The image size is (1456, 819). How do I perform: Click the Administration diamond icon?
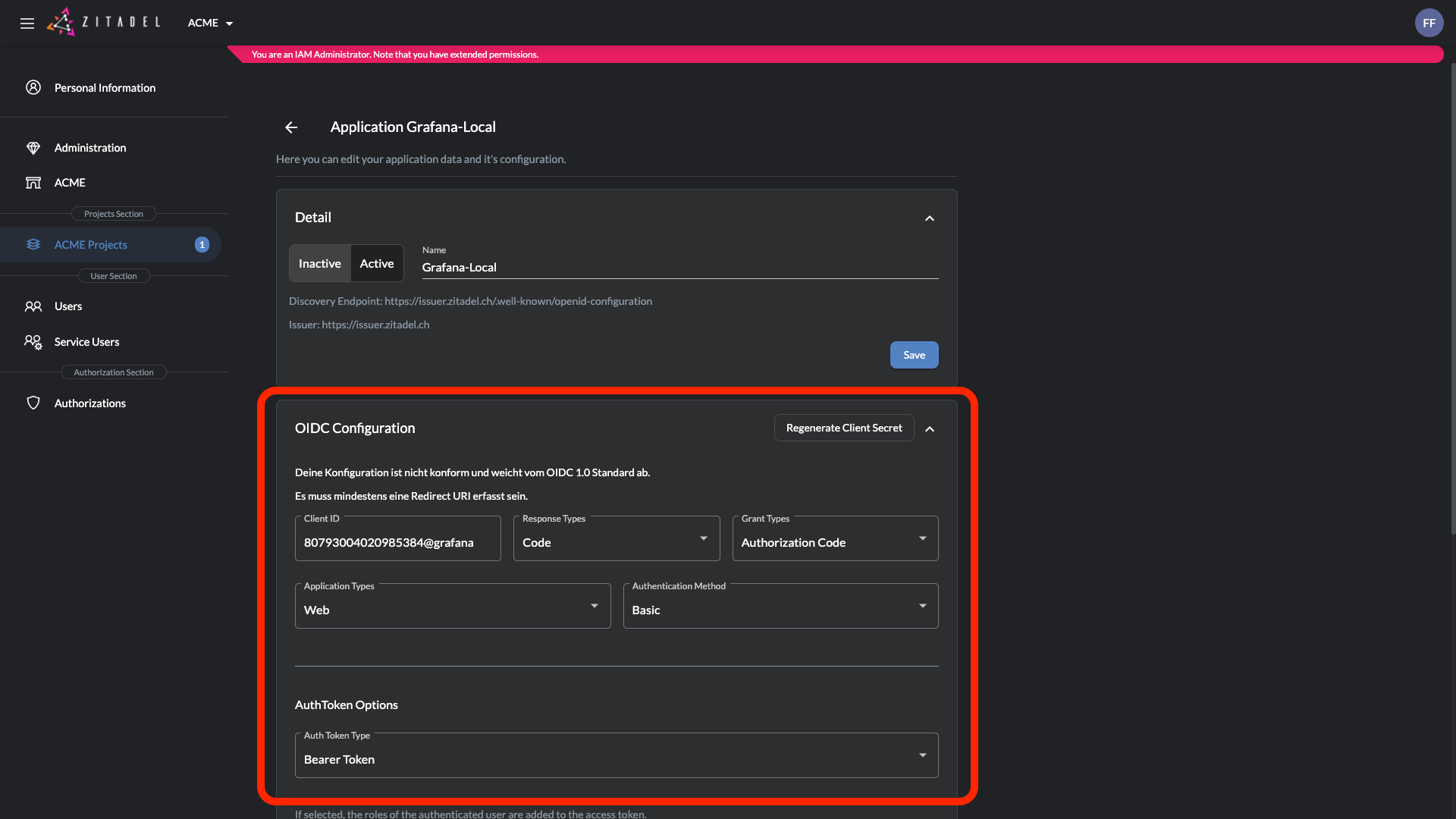point(33,148)
